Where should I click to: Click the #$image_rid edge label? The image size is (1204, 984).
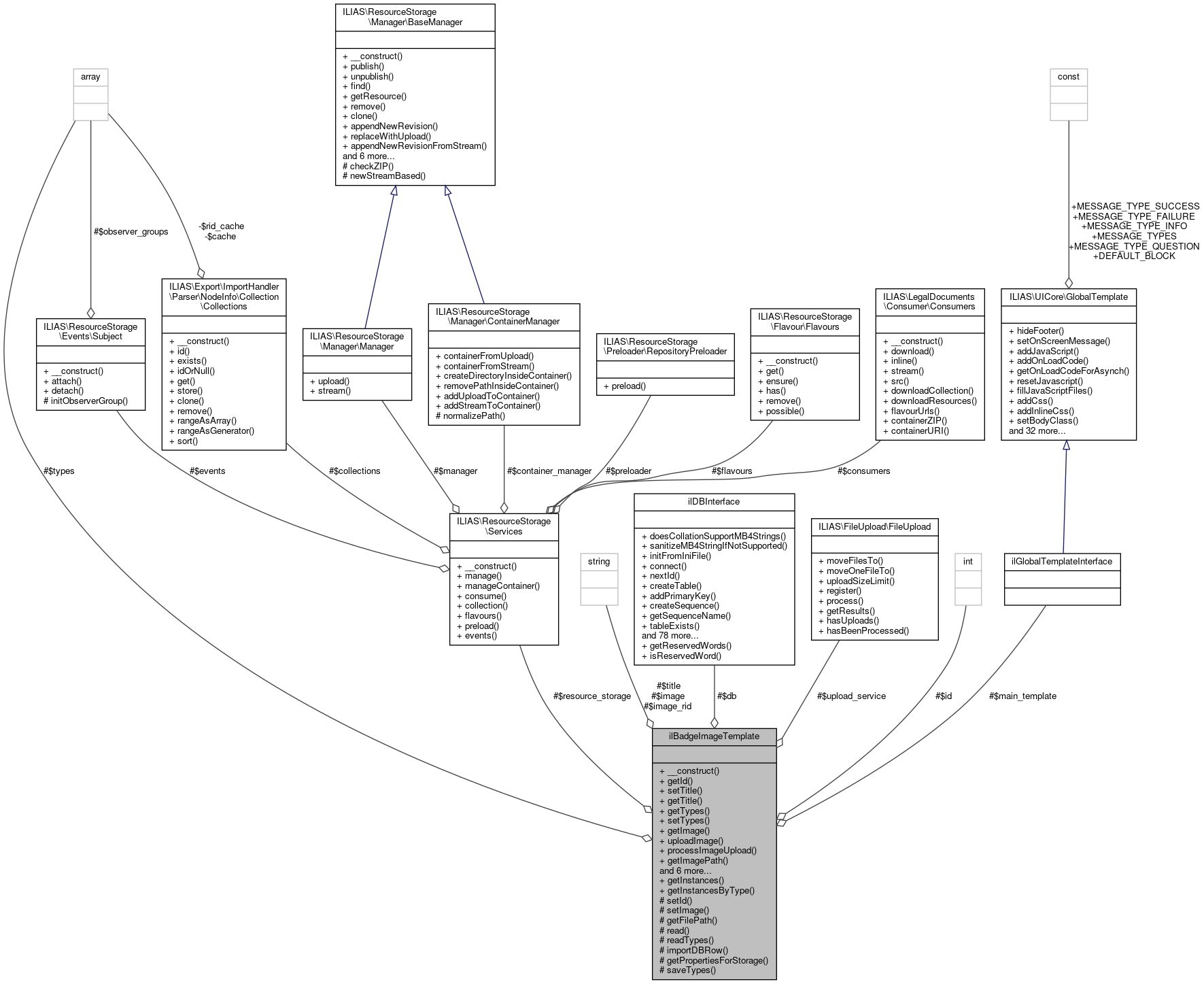click(668, 706)
